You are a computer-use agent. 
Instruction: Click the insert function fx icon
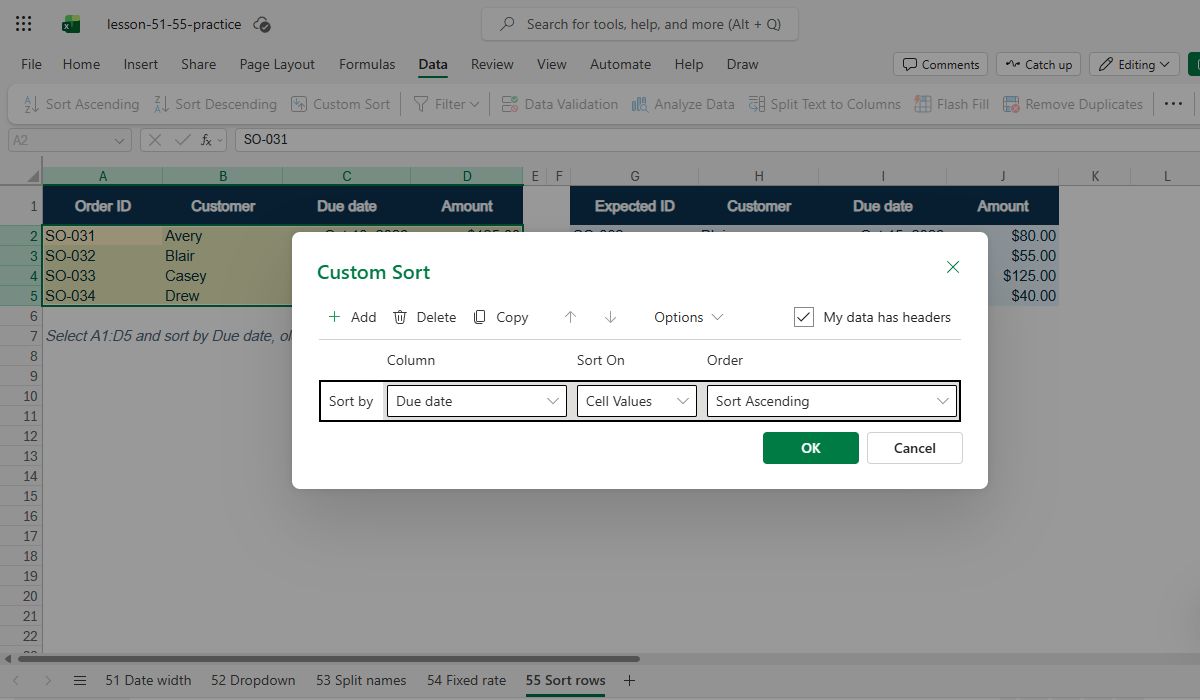[207, 140]
